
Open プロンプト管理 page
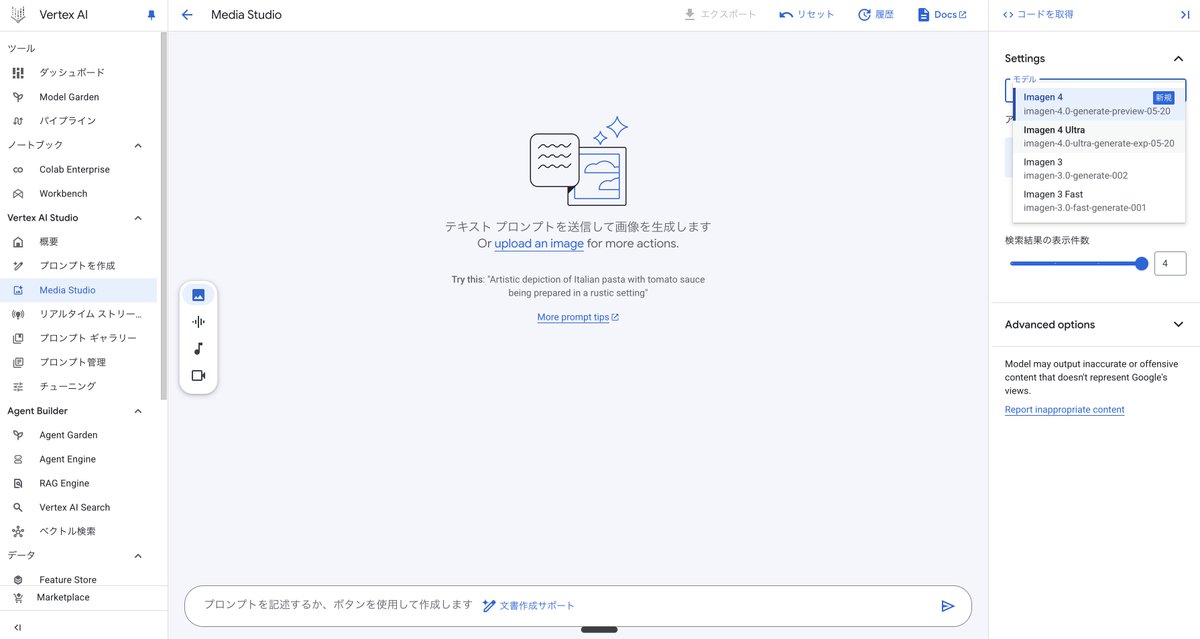pos(80,362)
